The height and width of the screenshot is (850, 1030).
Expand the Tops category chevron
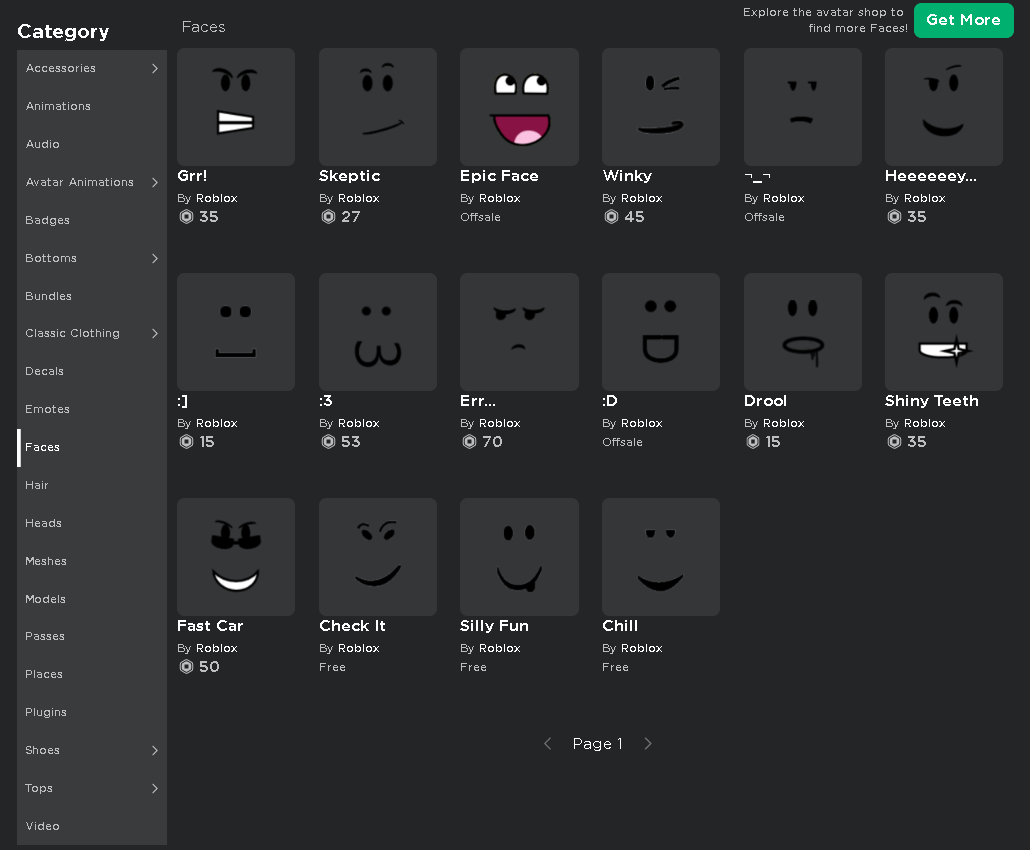coord(154,788)
